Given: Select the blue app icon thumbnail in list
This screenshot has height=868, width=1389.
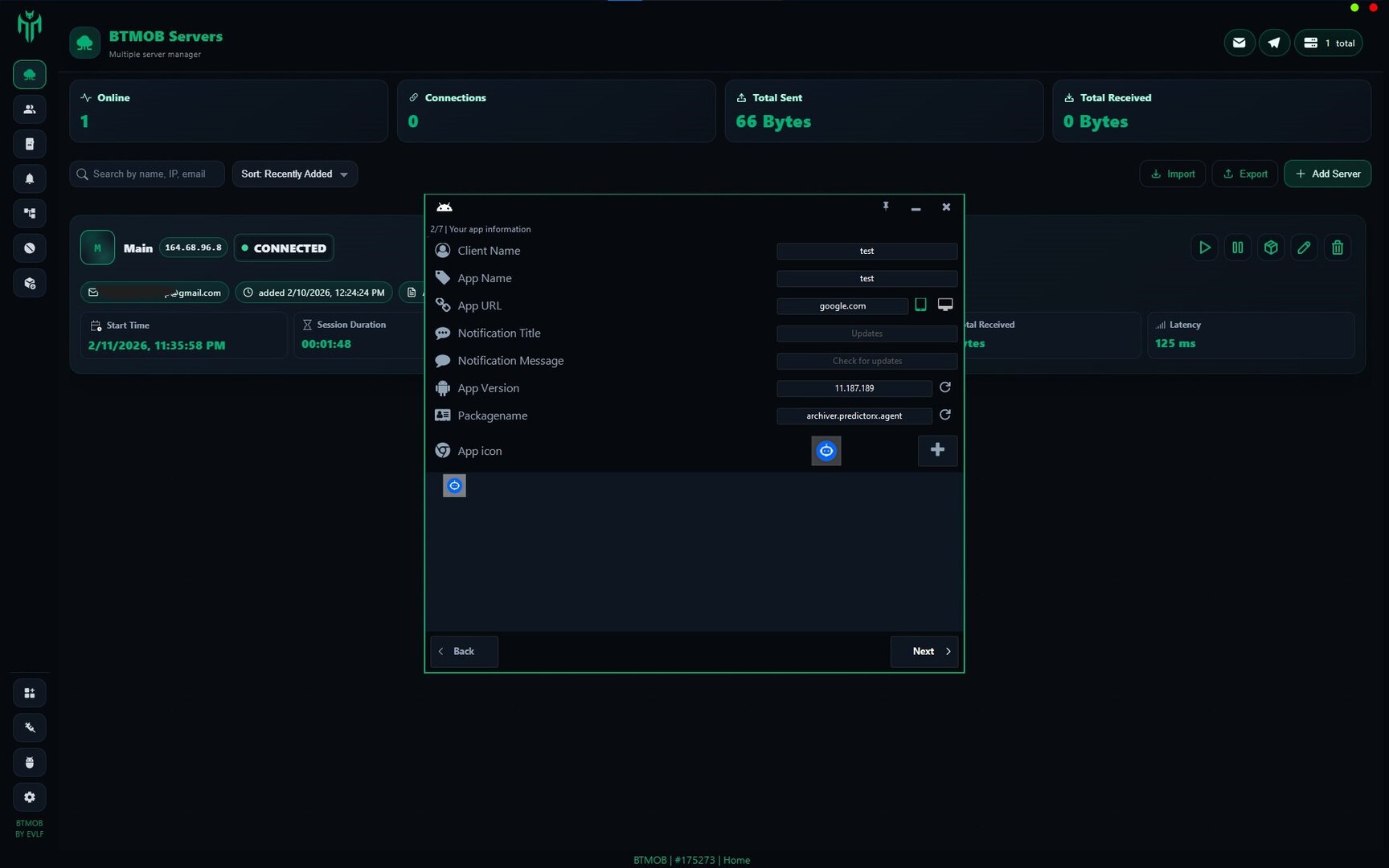Looking at the screenshot, I should 454,485.
